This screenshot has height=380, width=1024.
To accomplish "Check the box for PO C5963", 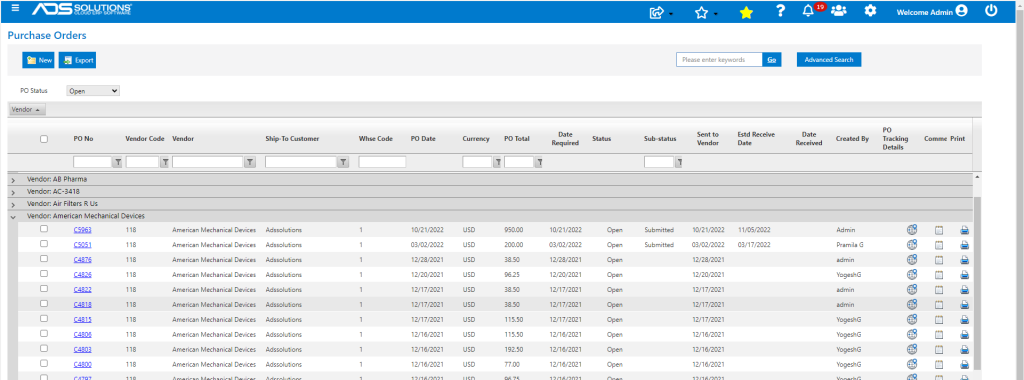I will tap(44, 229).
